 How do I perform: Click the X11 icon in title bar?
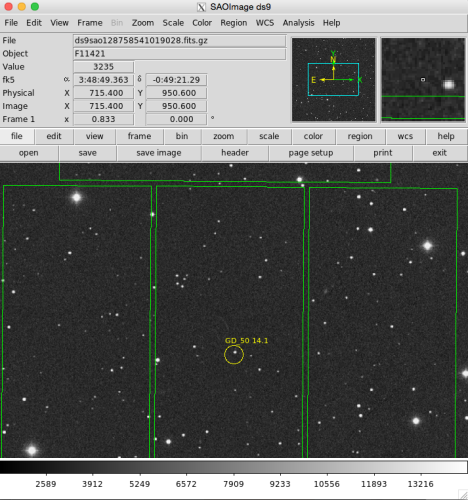click(201, 7)
